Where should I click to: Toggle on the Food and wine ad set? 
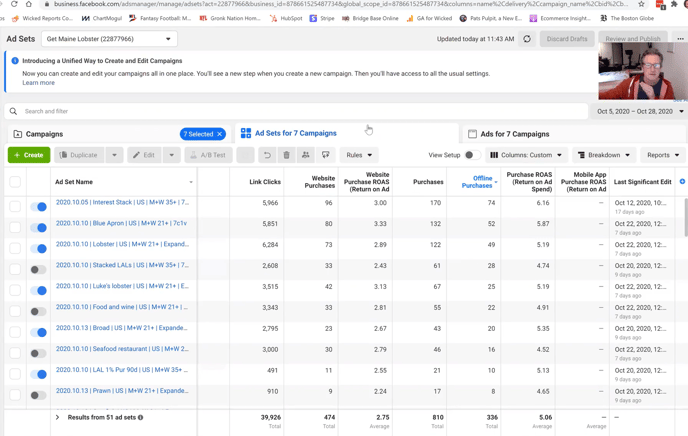pos(39,311)
